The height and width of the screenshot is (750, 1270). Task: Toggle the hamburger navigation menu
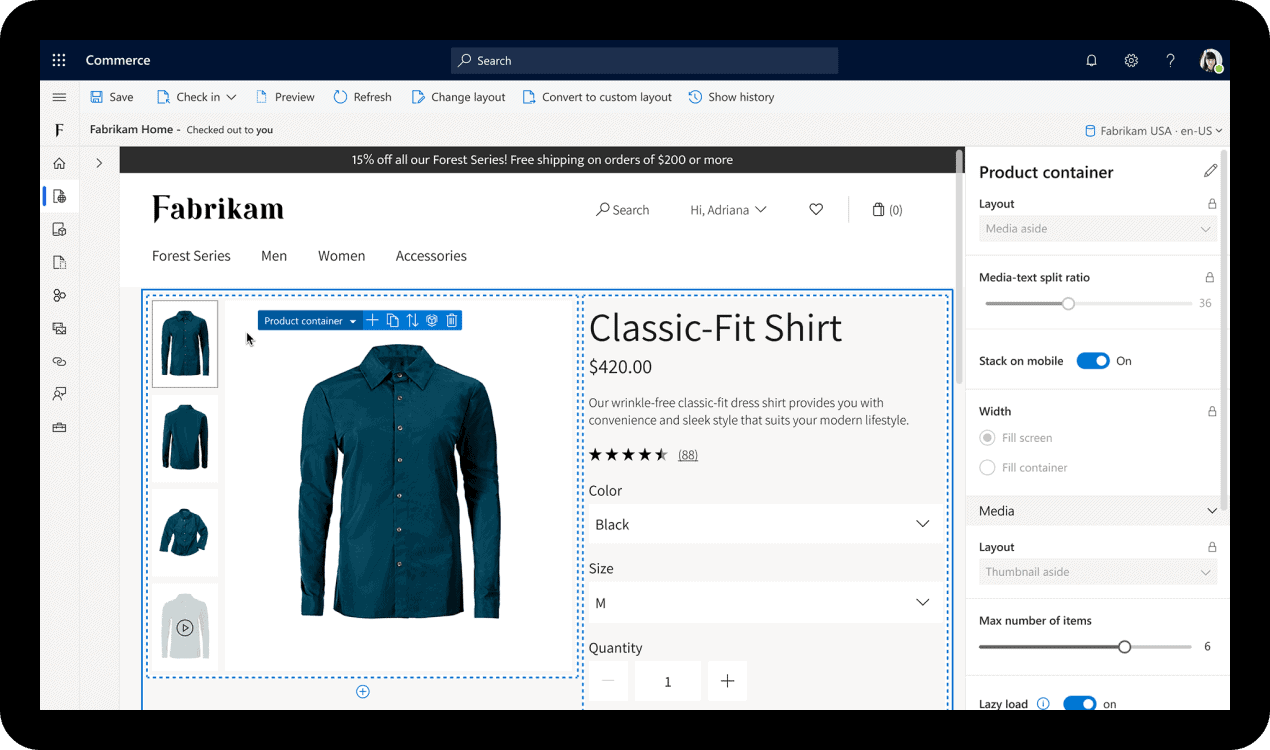(59, 97)
